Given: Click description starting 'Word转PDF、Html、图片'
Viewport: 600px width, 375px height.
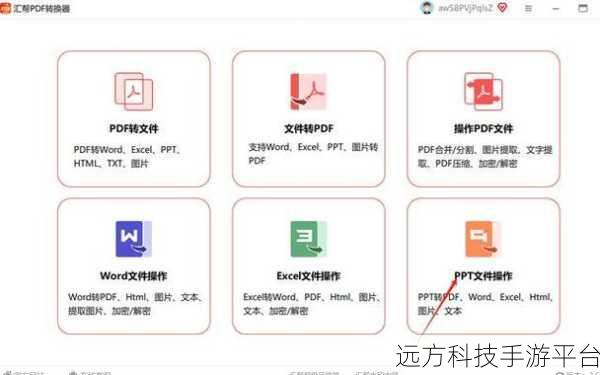Looking at the screenshot, I should [x=135, y=304].
